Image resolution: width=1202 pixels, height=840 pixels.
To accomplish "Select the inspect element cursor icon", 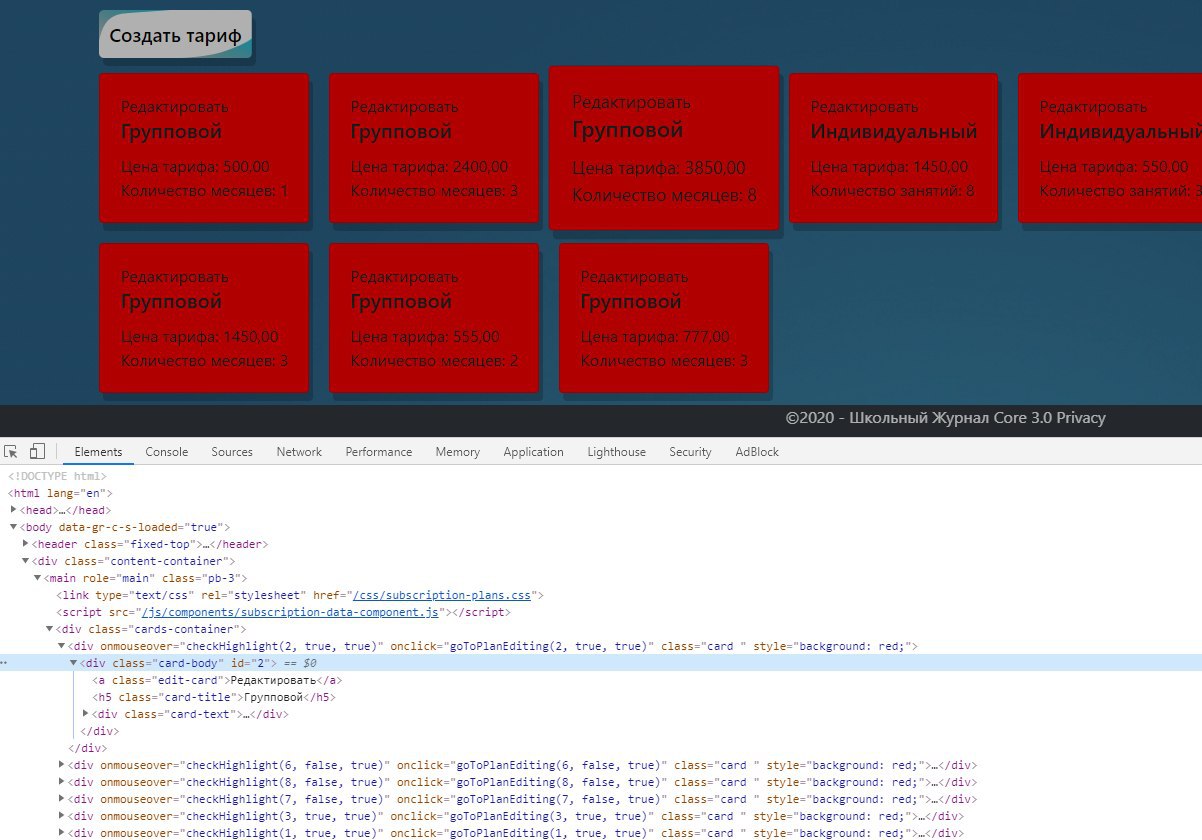I will coord(12,452).
